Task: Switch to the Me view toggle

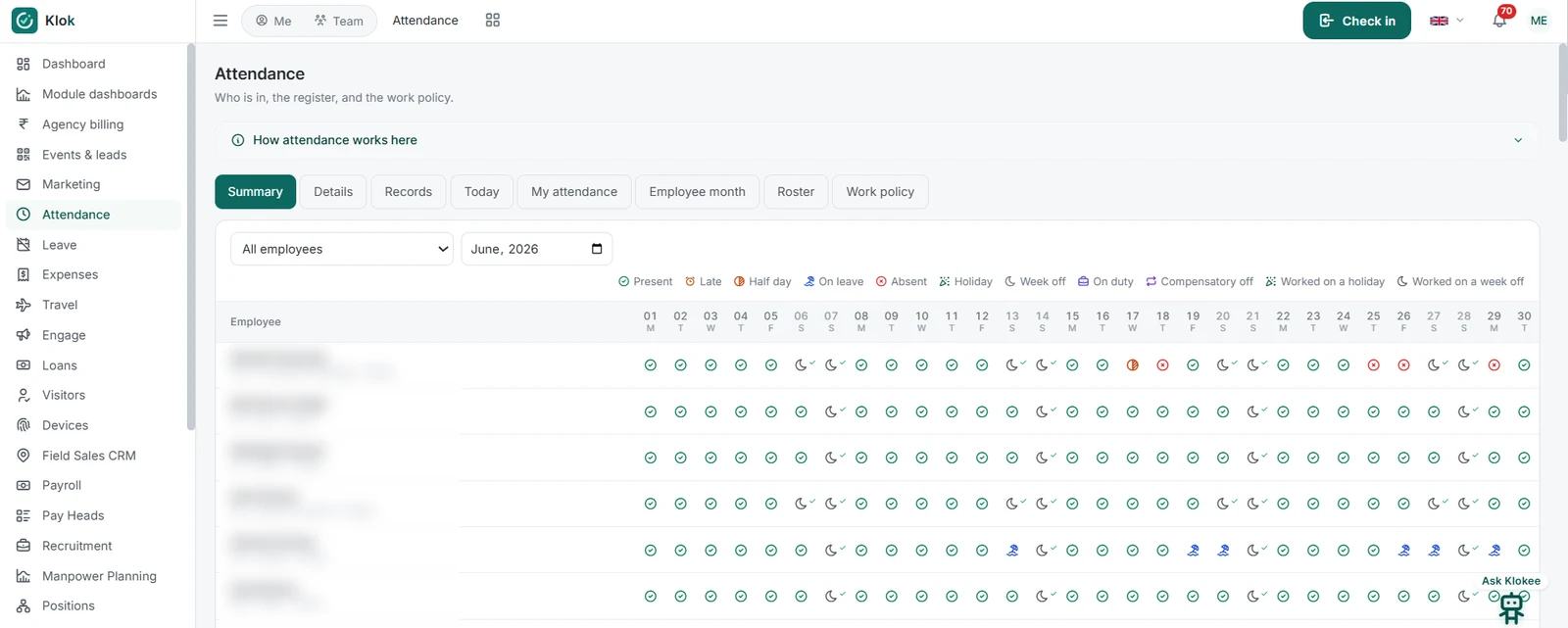Action: click(273, 21)
